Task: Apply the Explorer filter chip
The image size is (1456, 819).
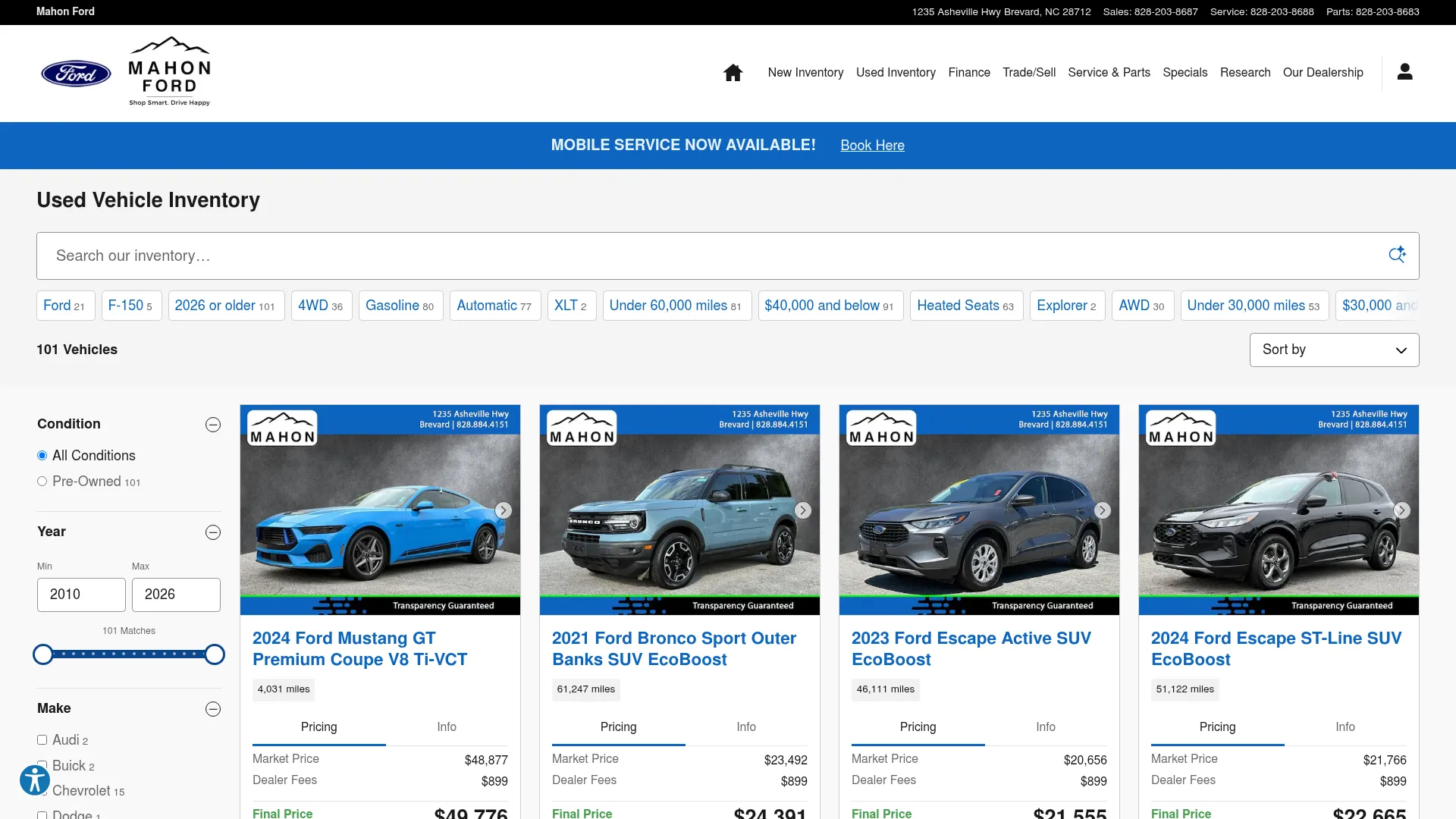Action: click(x=1067, y=306)
